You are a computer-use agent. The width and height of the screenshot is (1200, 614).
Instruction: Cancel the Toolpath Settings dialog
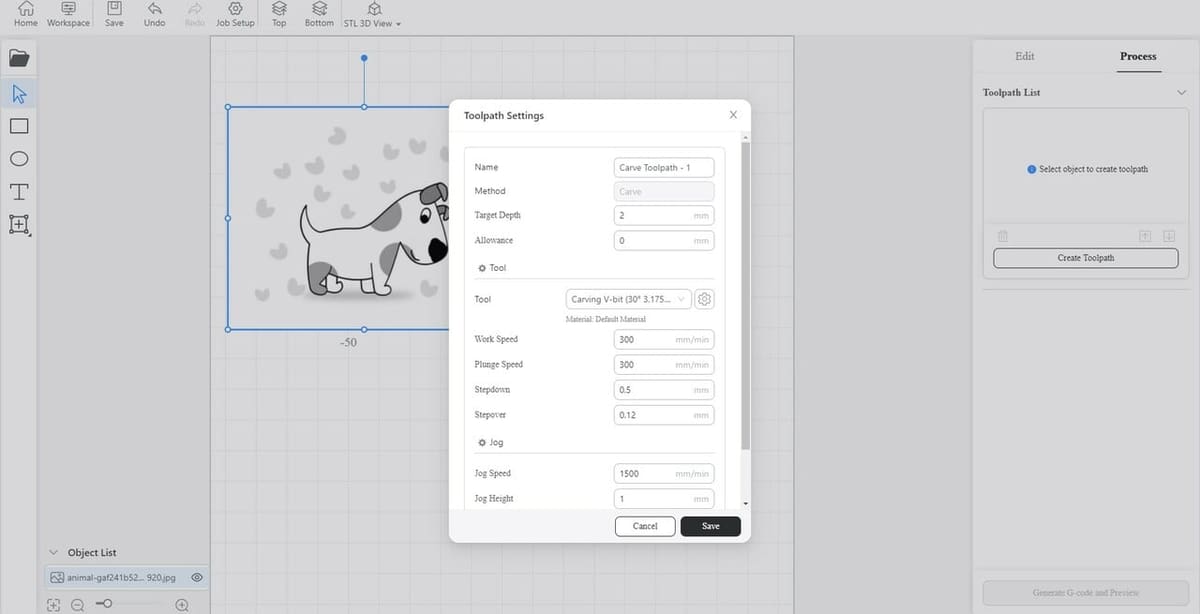coord(645,526)
